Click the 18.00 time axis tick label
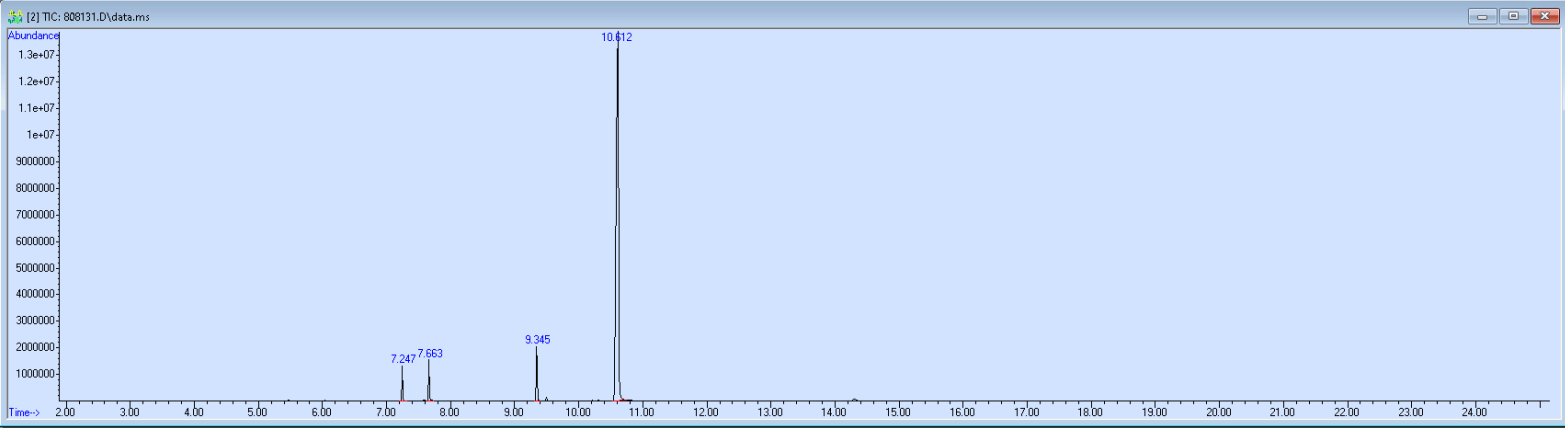Image resolution: width=1565 pixels, height=428 pixels. click(x=1090, y=411)
